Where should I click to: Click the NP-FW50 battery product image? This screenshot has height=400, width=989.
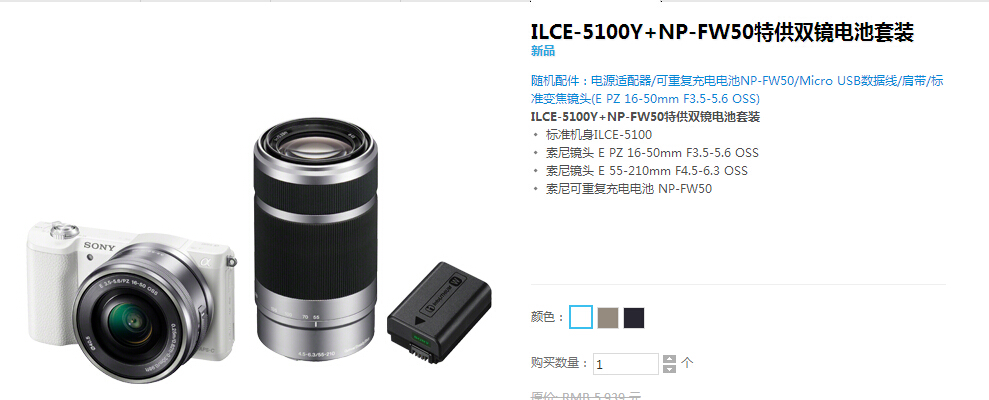click(x=439, y=312)
